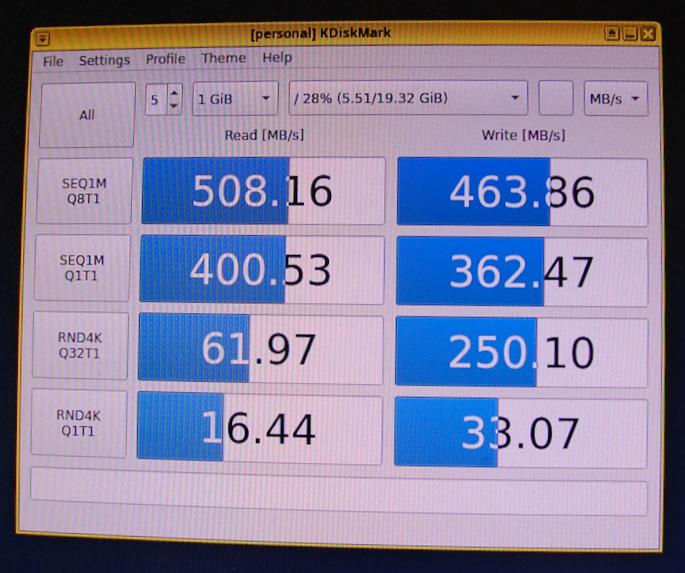Close the KDiskMark window

[x=648, y=34]
